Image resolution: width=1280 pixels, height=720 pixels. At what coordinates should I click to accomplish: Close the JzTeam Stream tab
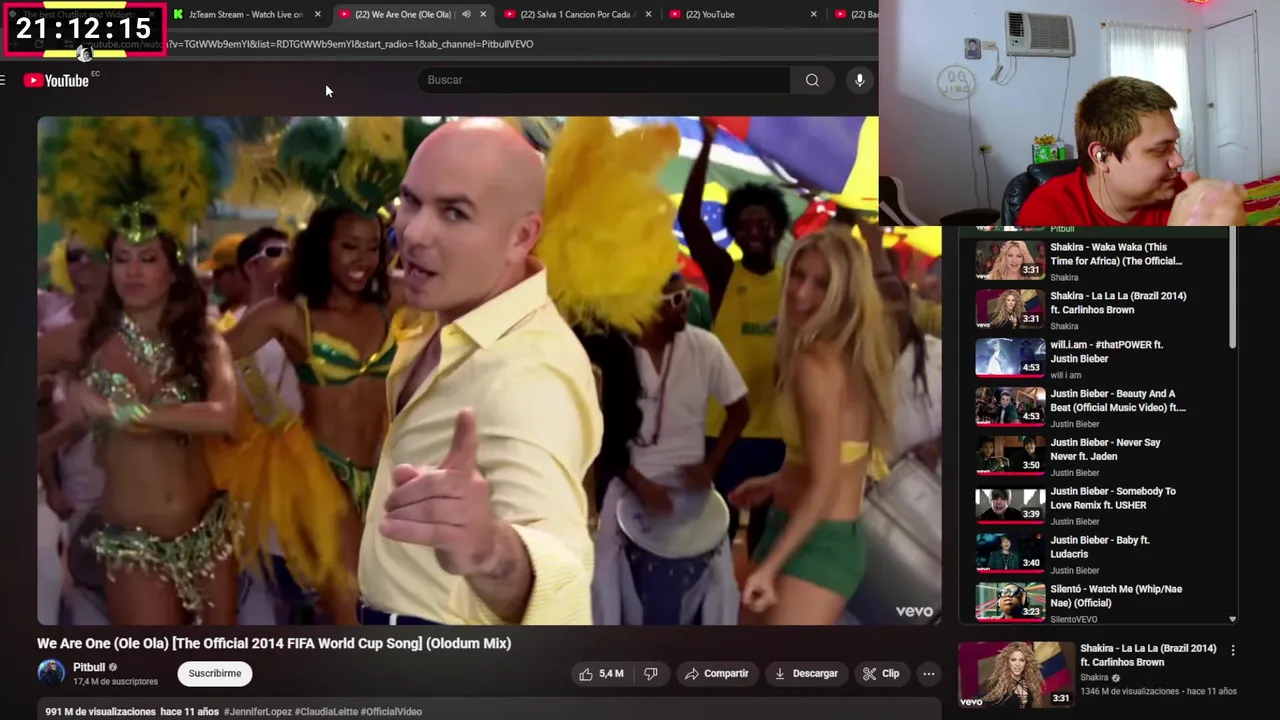coord(318,14)
